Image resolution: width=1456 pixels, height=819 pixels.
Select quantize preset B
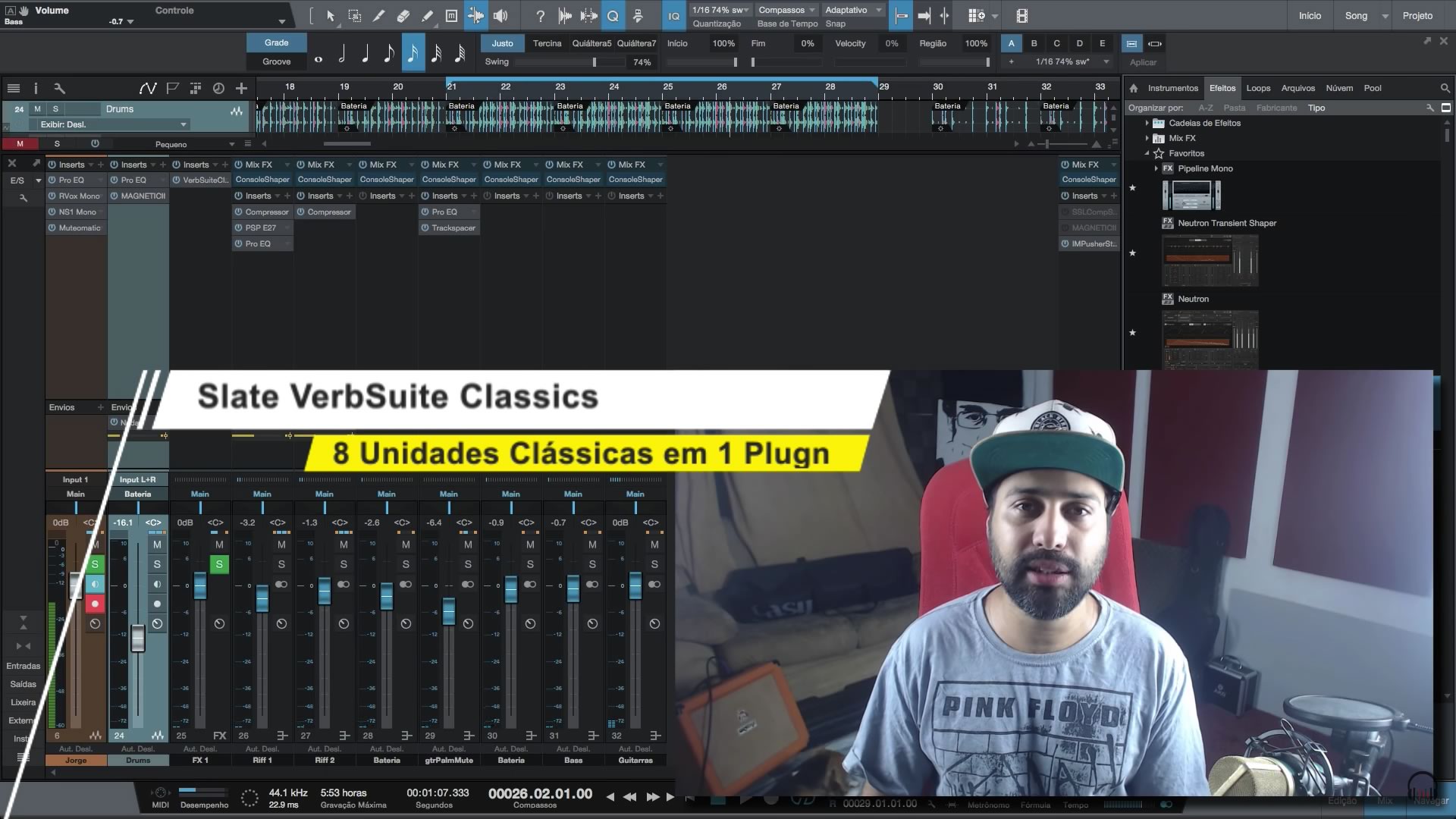coord(1034,43)
